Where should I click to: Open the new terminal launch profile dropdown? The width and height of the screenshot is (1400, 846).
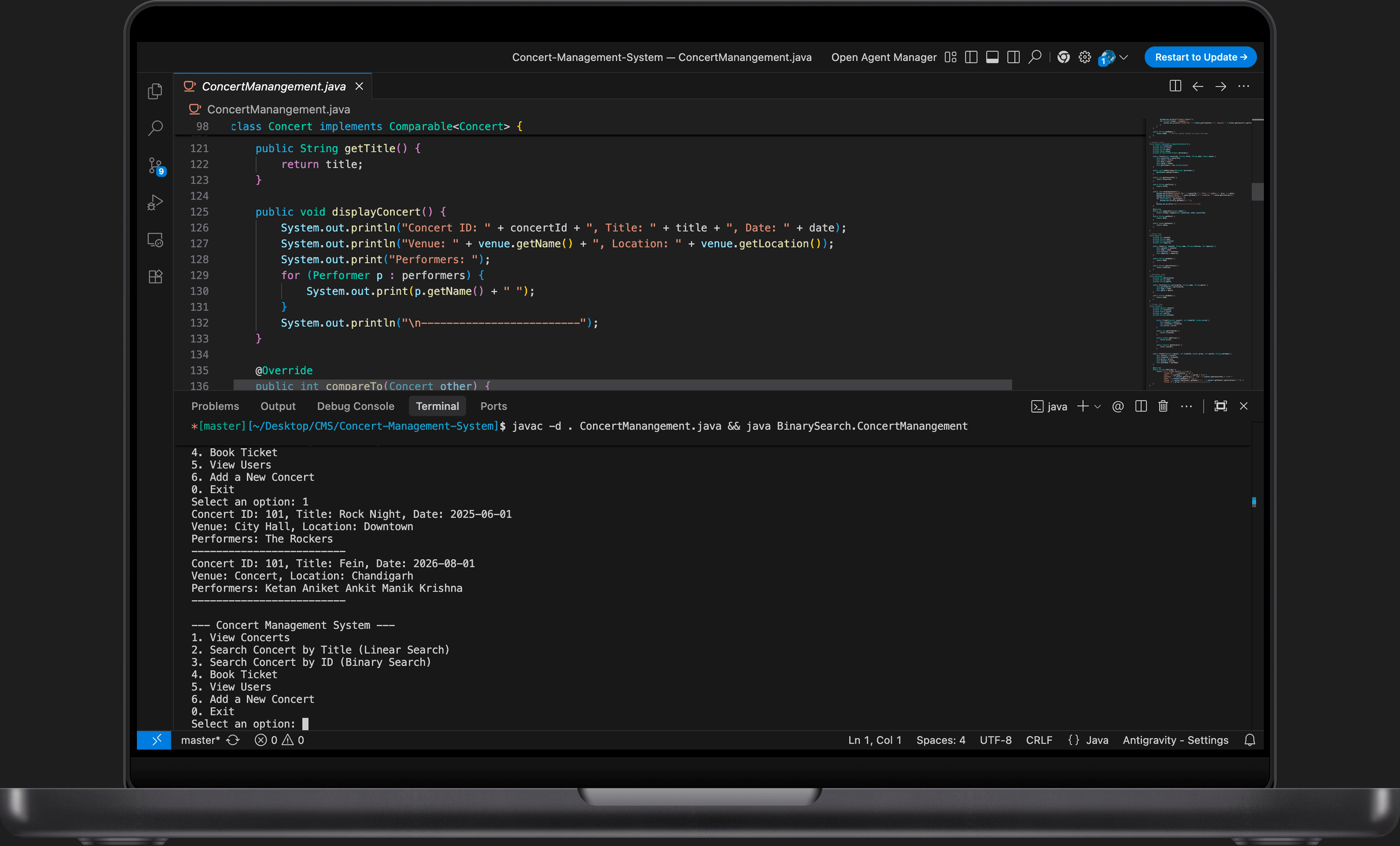[x=1098, y=406]
